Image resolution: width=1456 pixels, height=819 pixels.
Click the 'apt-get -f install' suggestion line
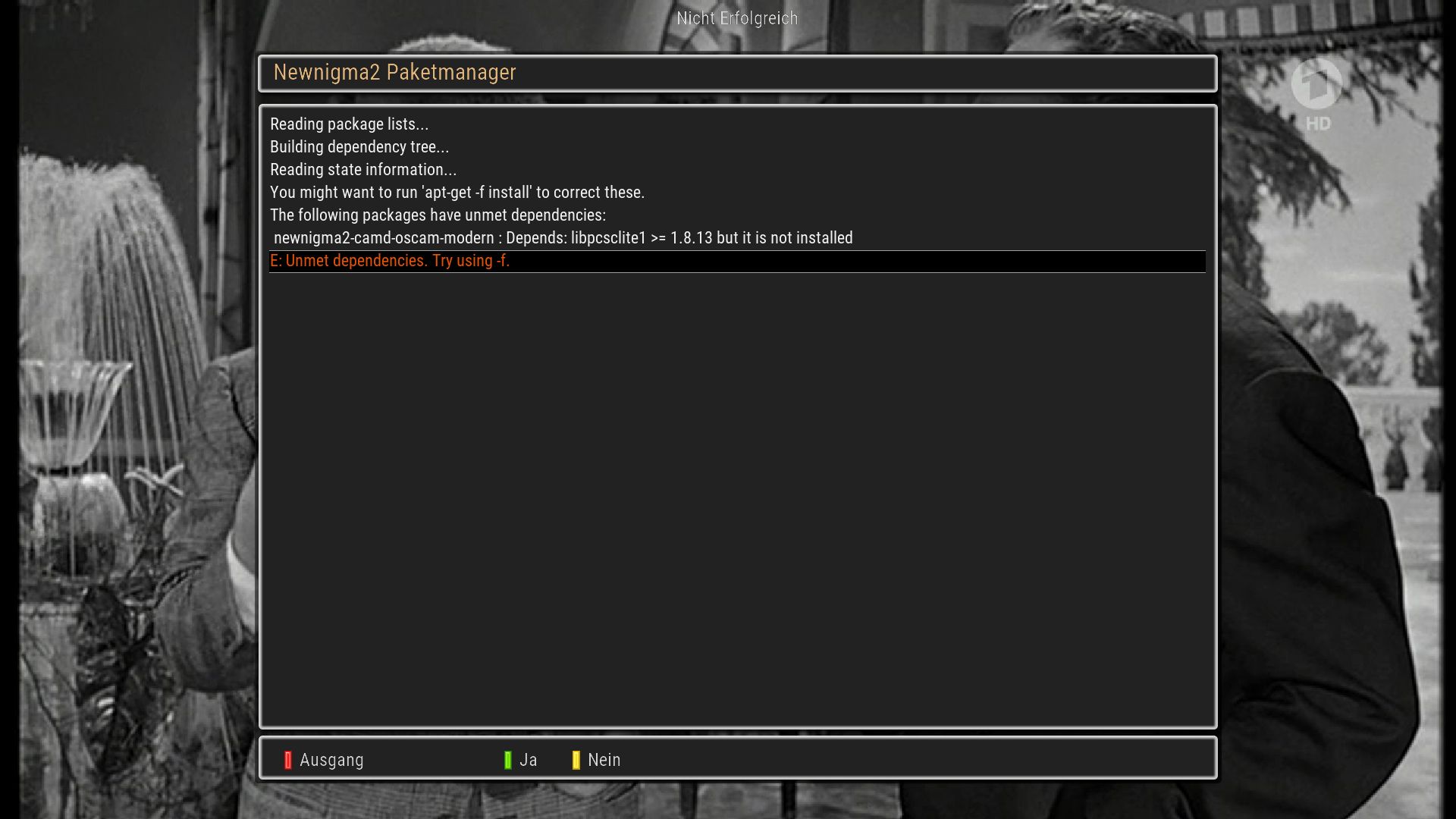pyautogui.click(x=457, y=193)
